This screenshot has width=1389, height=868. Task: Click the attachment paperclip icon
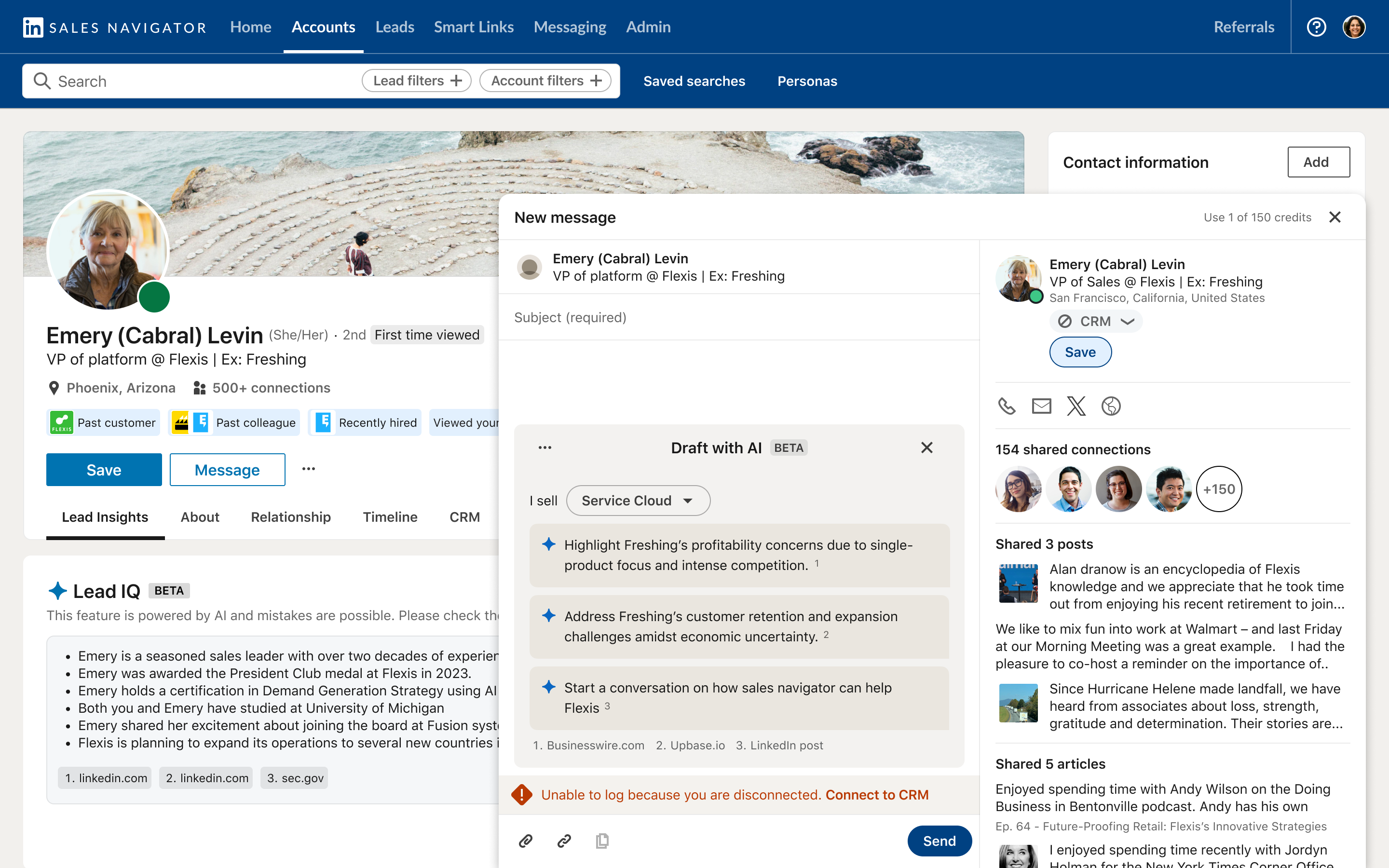point(526,841)
